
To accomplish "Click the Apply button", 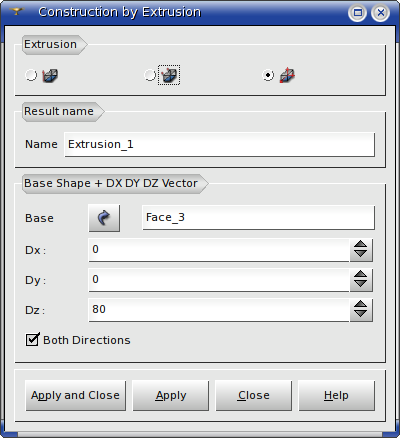I will click(x=171, y=396).
